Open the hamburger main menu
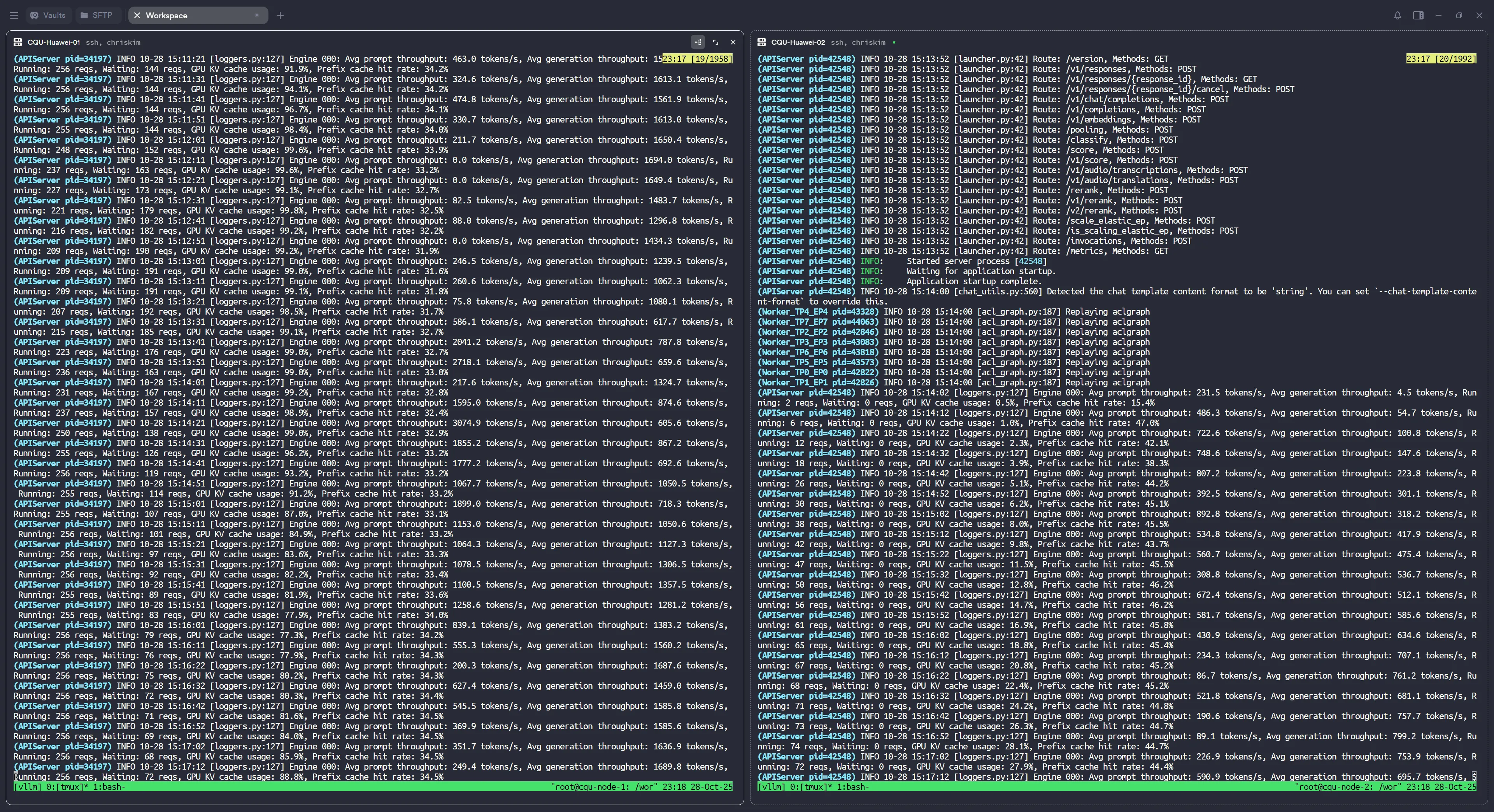Screen dimensions: 1494x812 point(14,16)
